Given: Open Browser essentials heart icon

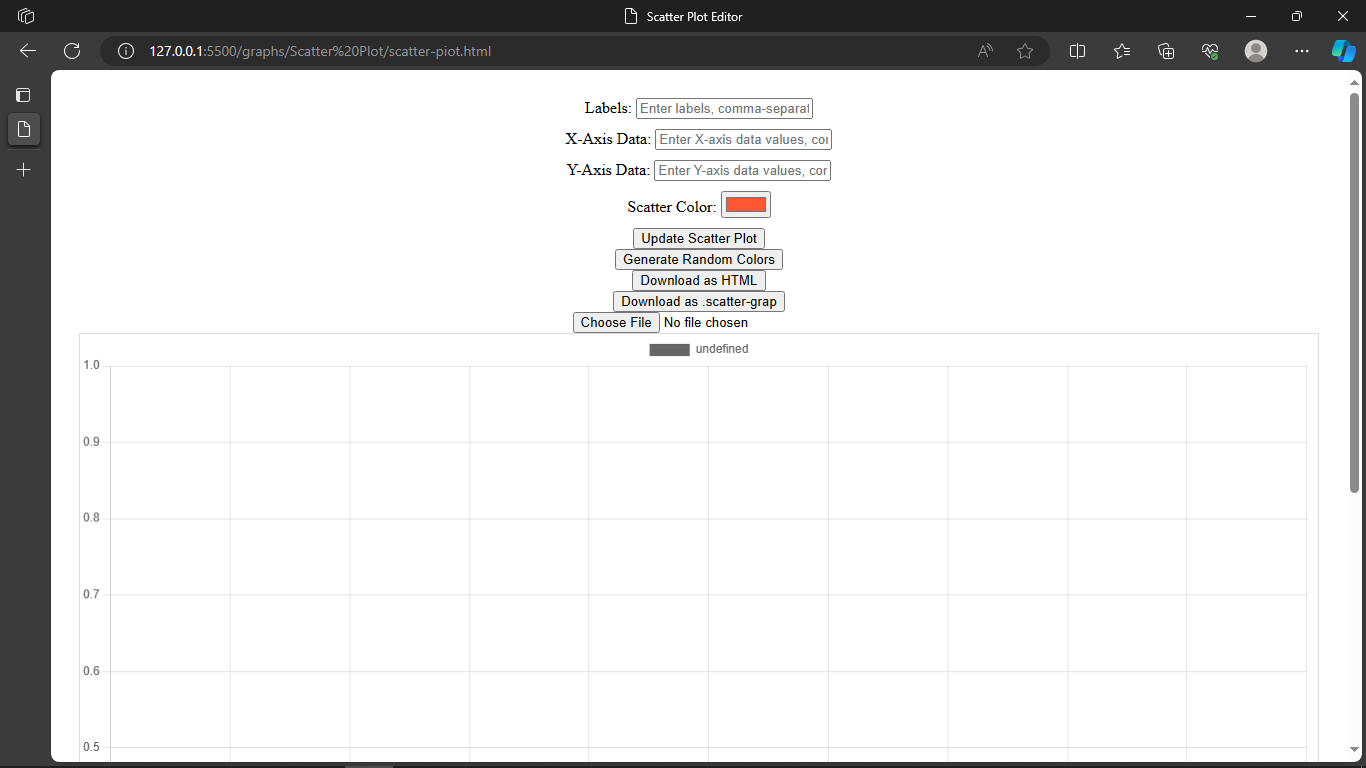Looking at the screenshot, I should [1210, 51].
